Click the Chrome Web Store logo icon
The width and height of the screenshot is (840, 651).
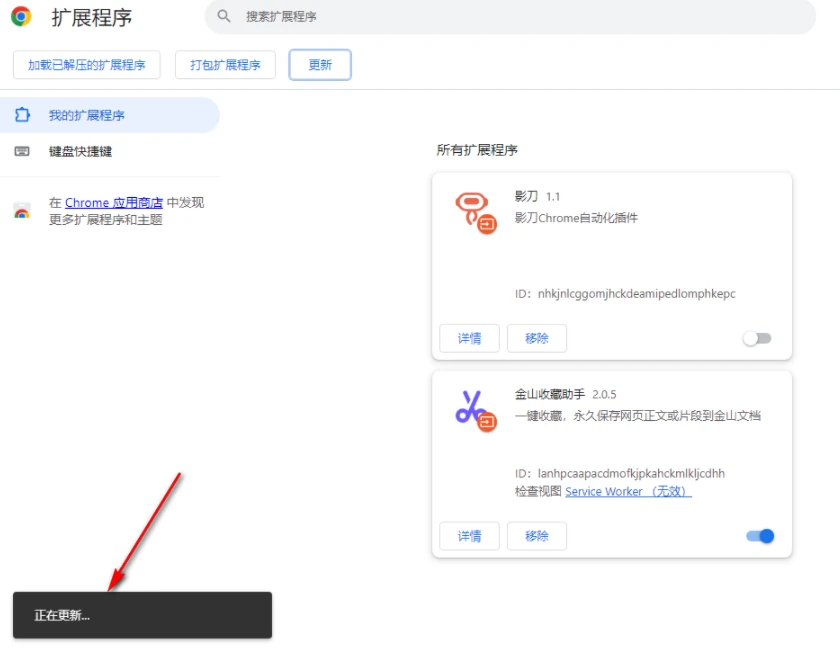tap(22, 211)
